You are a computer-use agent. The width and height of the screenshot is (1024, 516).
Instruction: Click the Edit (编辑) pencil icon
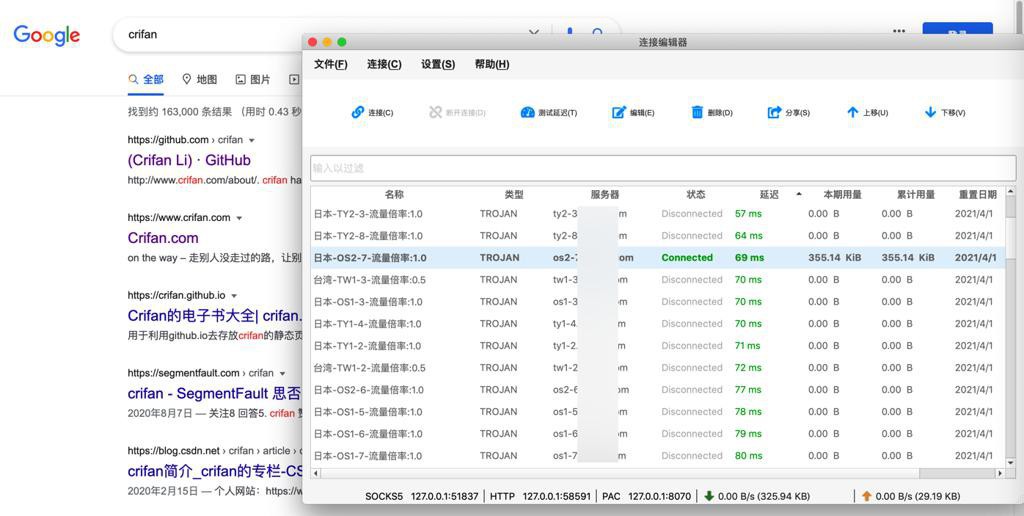pyautogui.click(x=619, y=112)
